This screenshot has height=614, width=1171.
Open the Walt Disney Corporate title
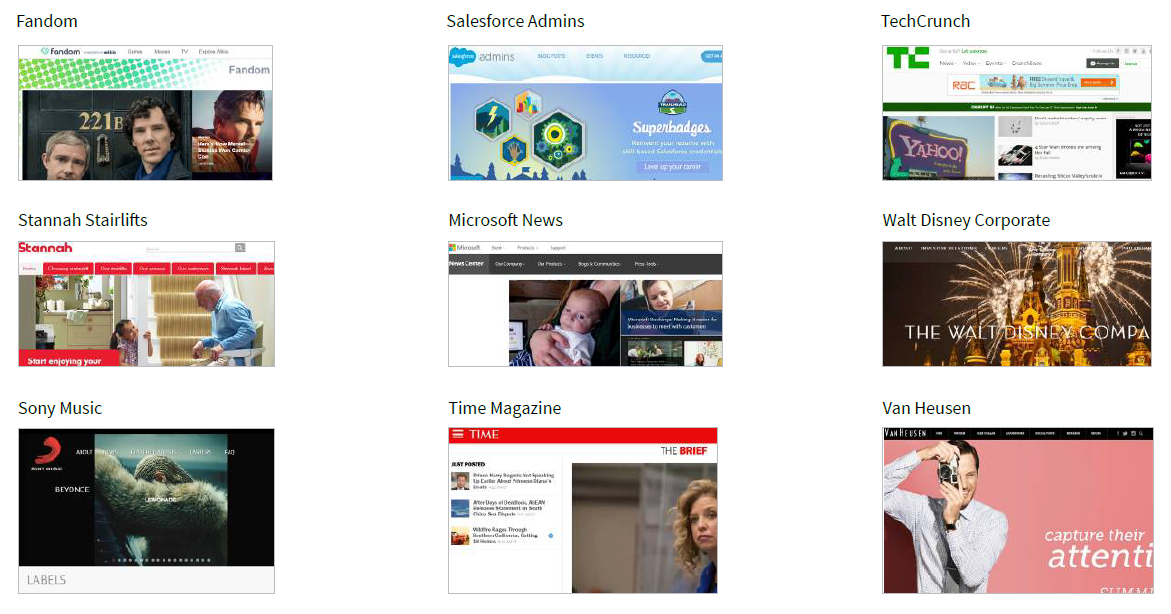click(966, 220)
